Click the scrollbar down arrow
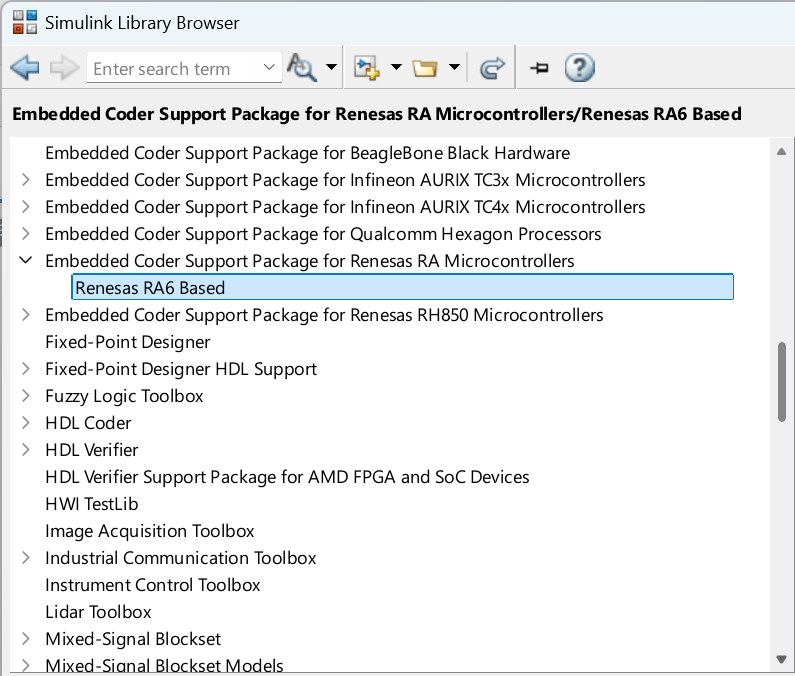 (782, 659)
